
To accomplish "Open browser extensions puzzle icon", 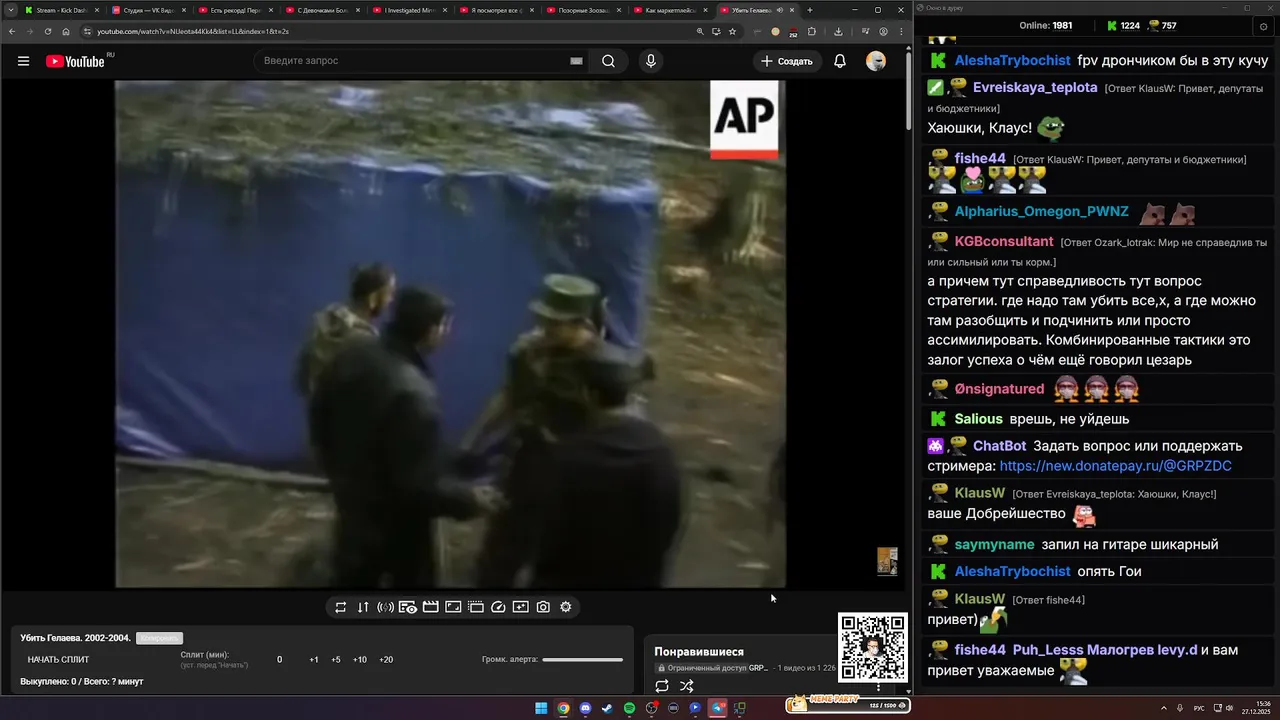I will [812, 31].
